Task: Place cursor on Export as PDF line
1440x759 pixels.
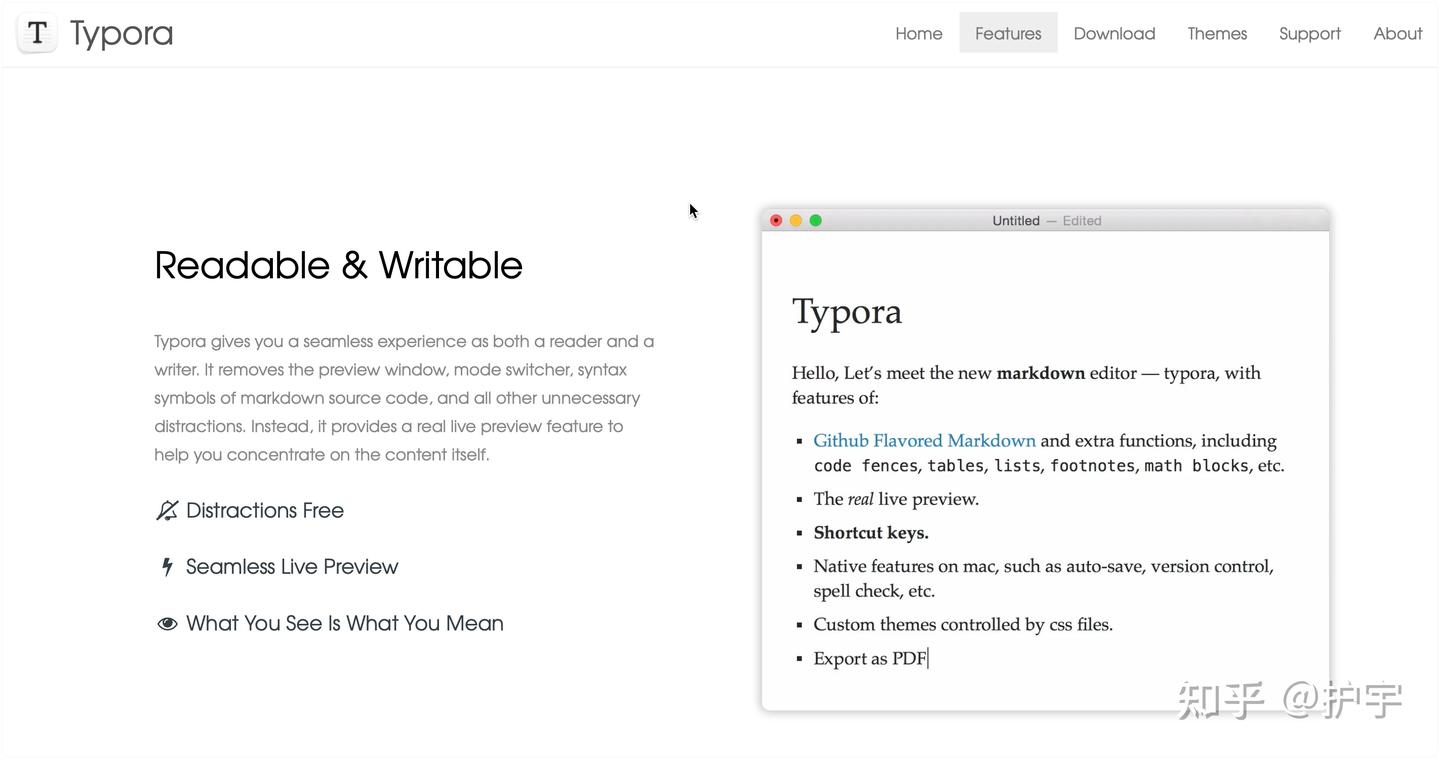Action: 870,658
